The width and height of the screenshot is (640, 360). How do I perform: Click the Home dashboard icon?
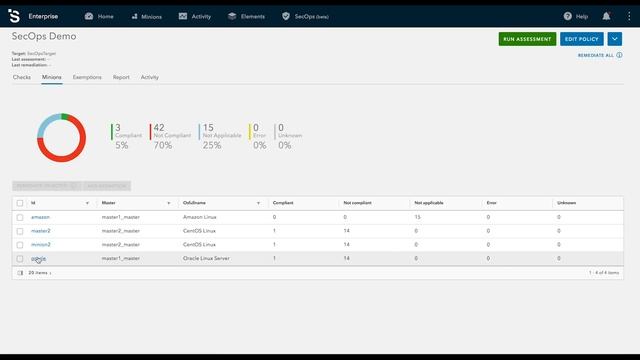point(89,16)
